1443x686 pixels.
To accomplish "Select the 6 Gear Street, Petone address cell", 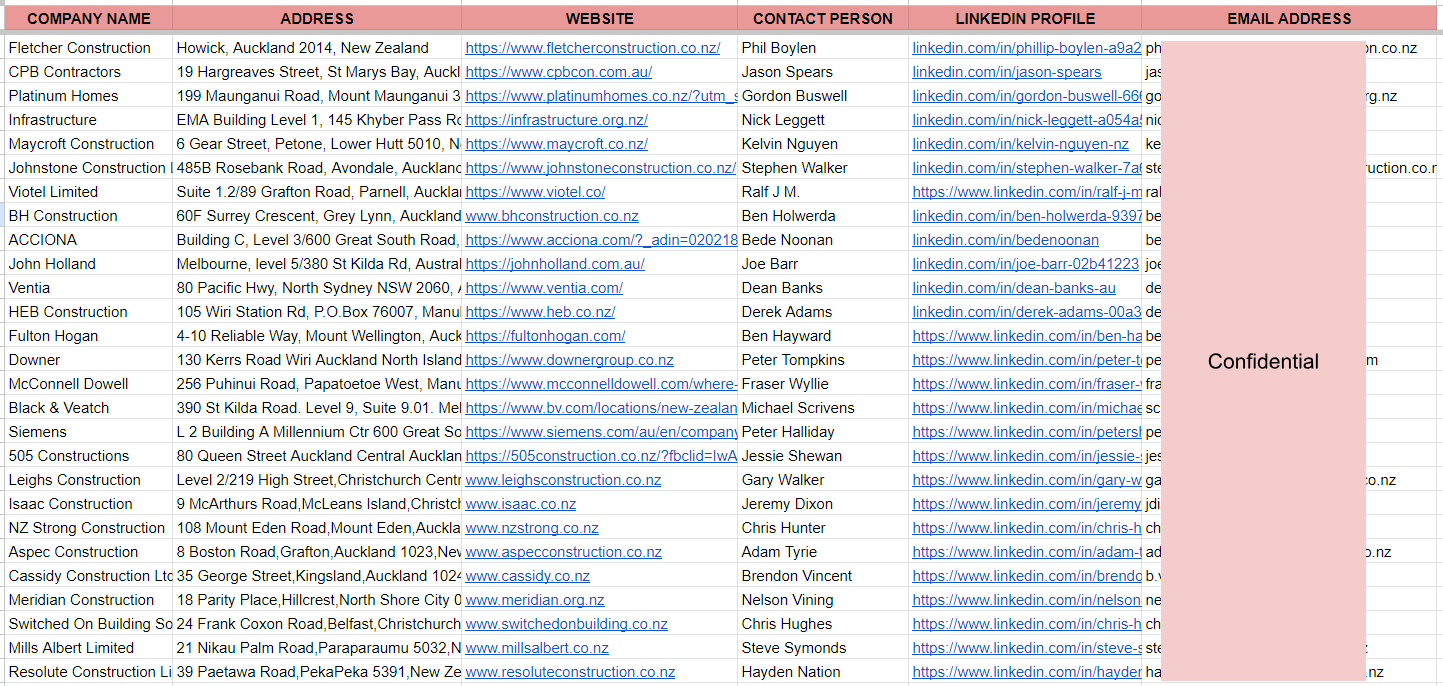I will [317, 144].
